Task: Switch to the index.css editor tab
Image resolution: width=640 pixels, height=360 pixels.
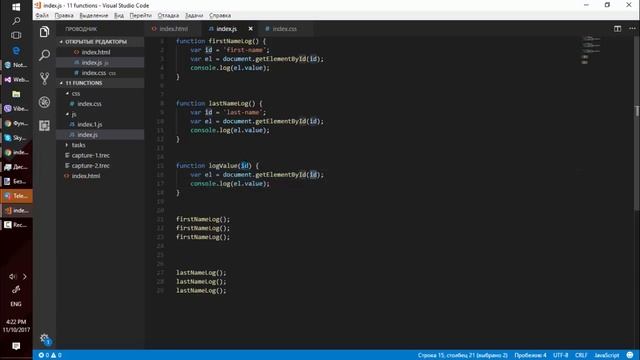Action: click(x=284, y=29)
